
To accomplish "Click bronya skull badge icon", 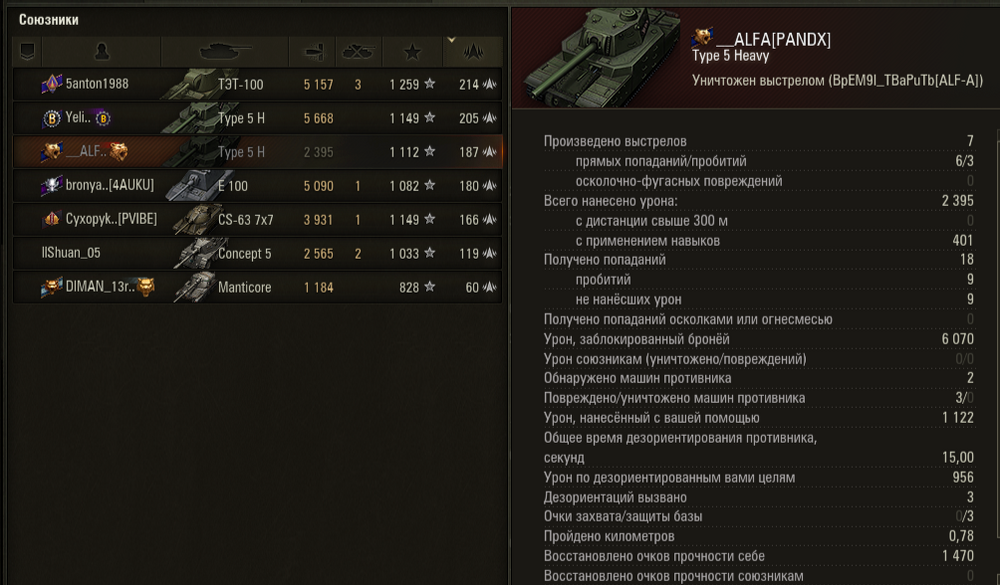I will (x=51, y=185).
